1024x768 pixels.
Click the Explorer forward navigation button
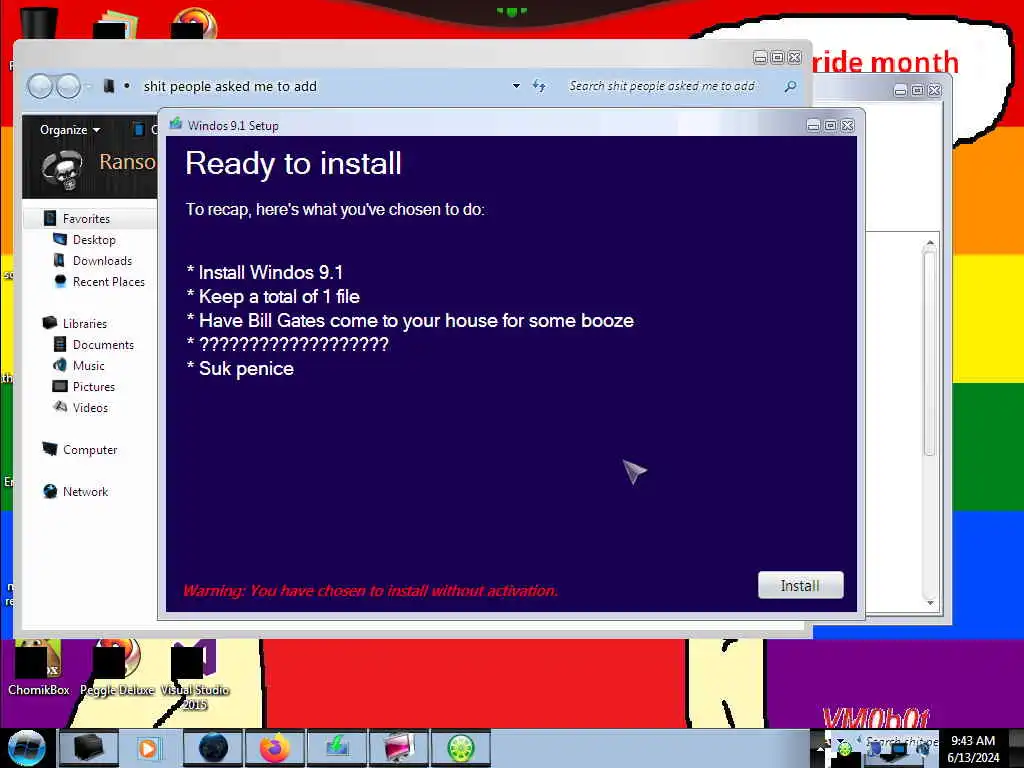(68, 86)
